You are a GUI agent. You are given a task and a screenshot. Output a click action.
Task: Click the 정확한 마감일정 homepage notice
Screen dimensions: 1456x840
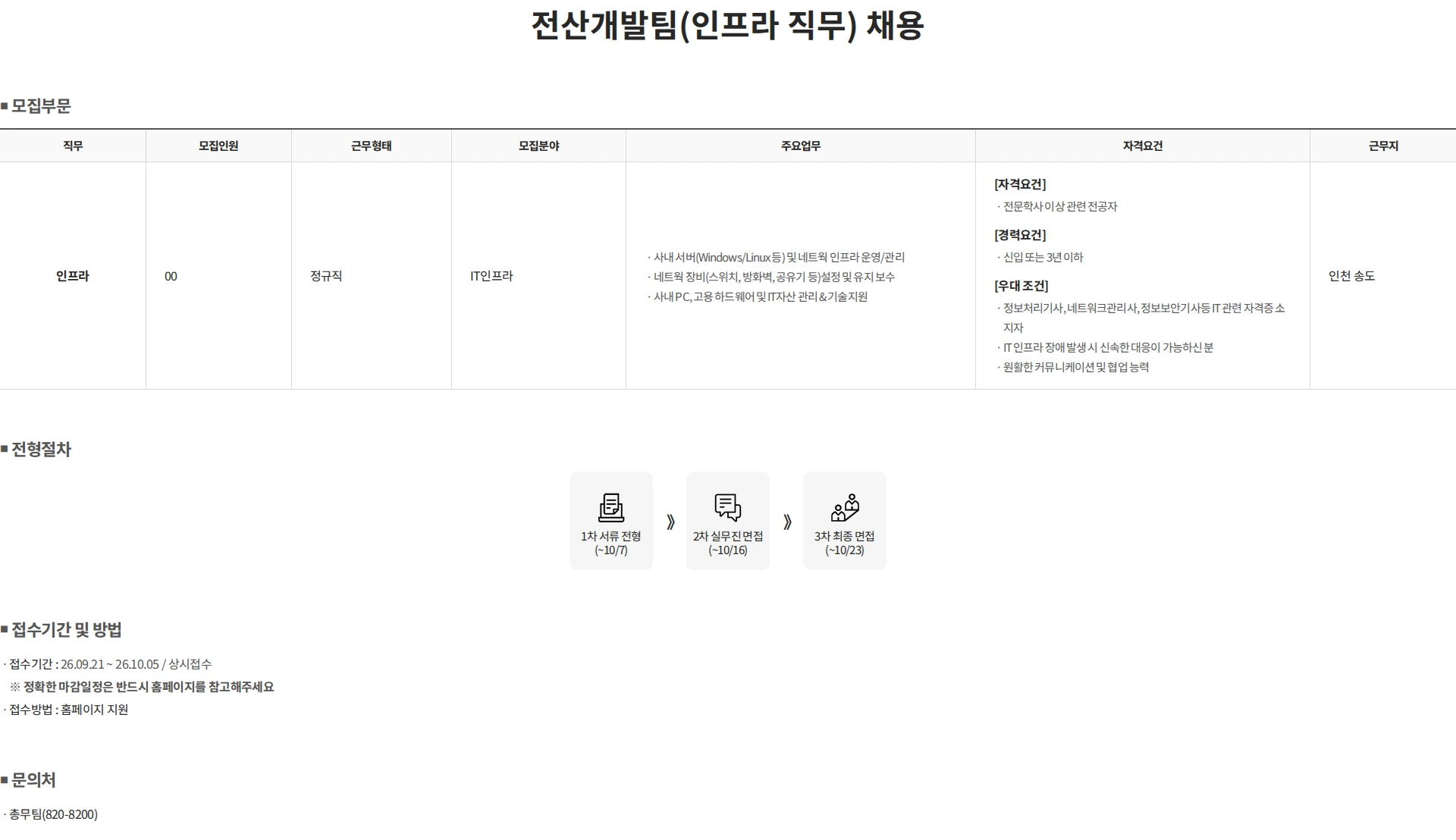pos(142,687)
